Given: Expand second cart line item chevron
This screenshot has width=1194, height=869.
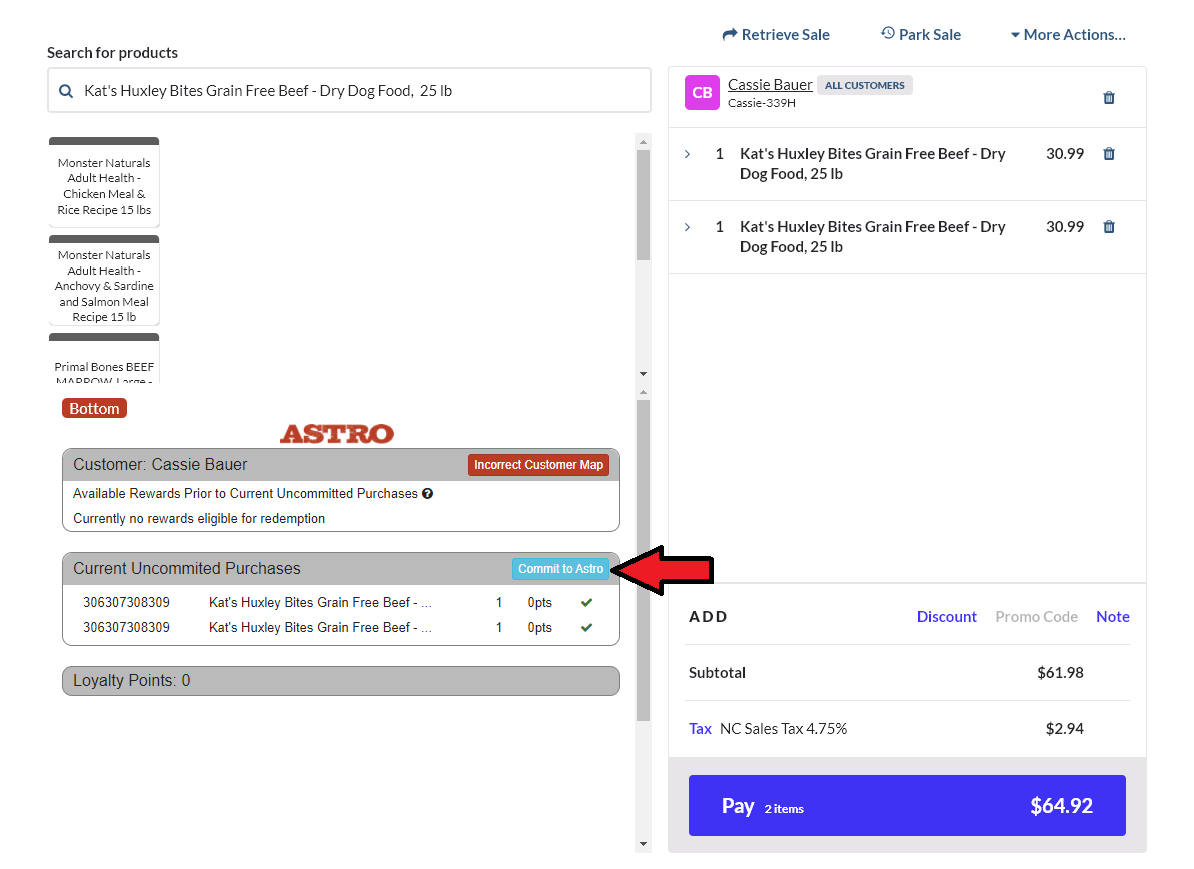Looking at the screenshot, I should click(687, 227).
